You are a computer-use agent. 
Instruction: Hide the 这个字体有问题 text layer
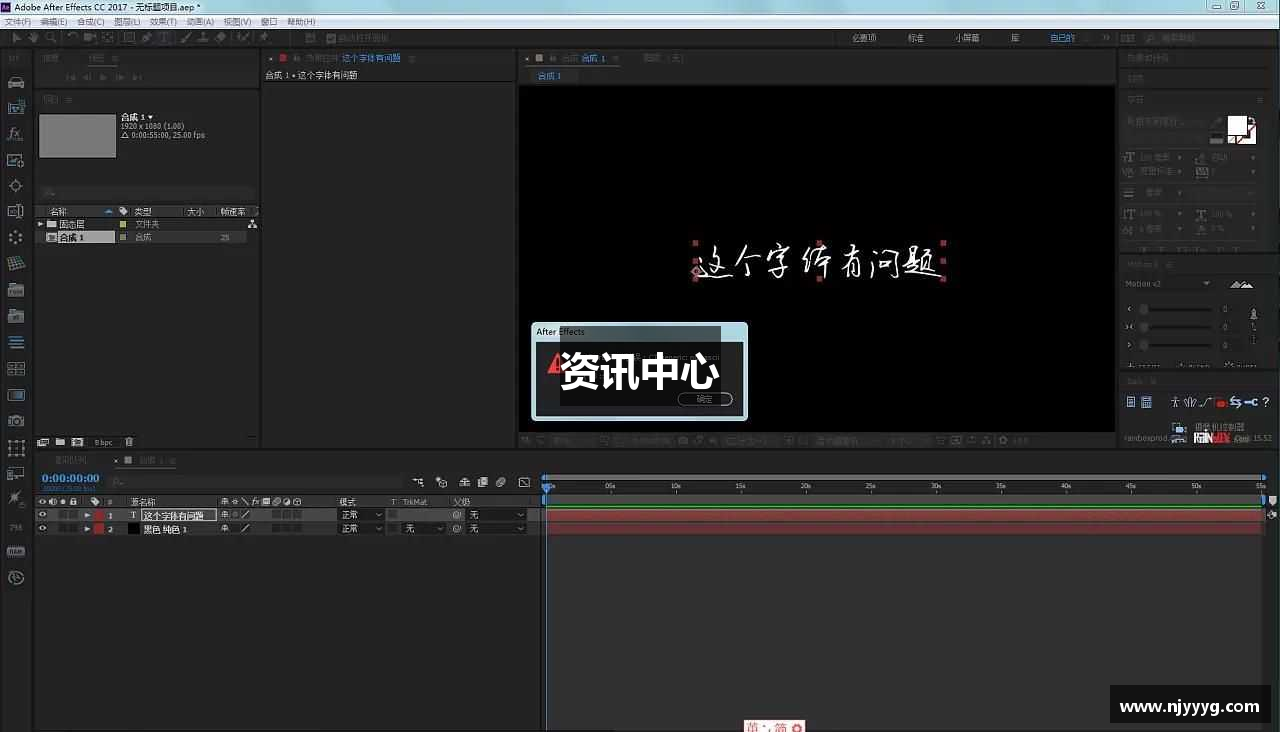point(42,515)
